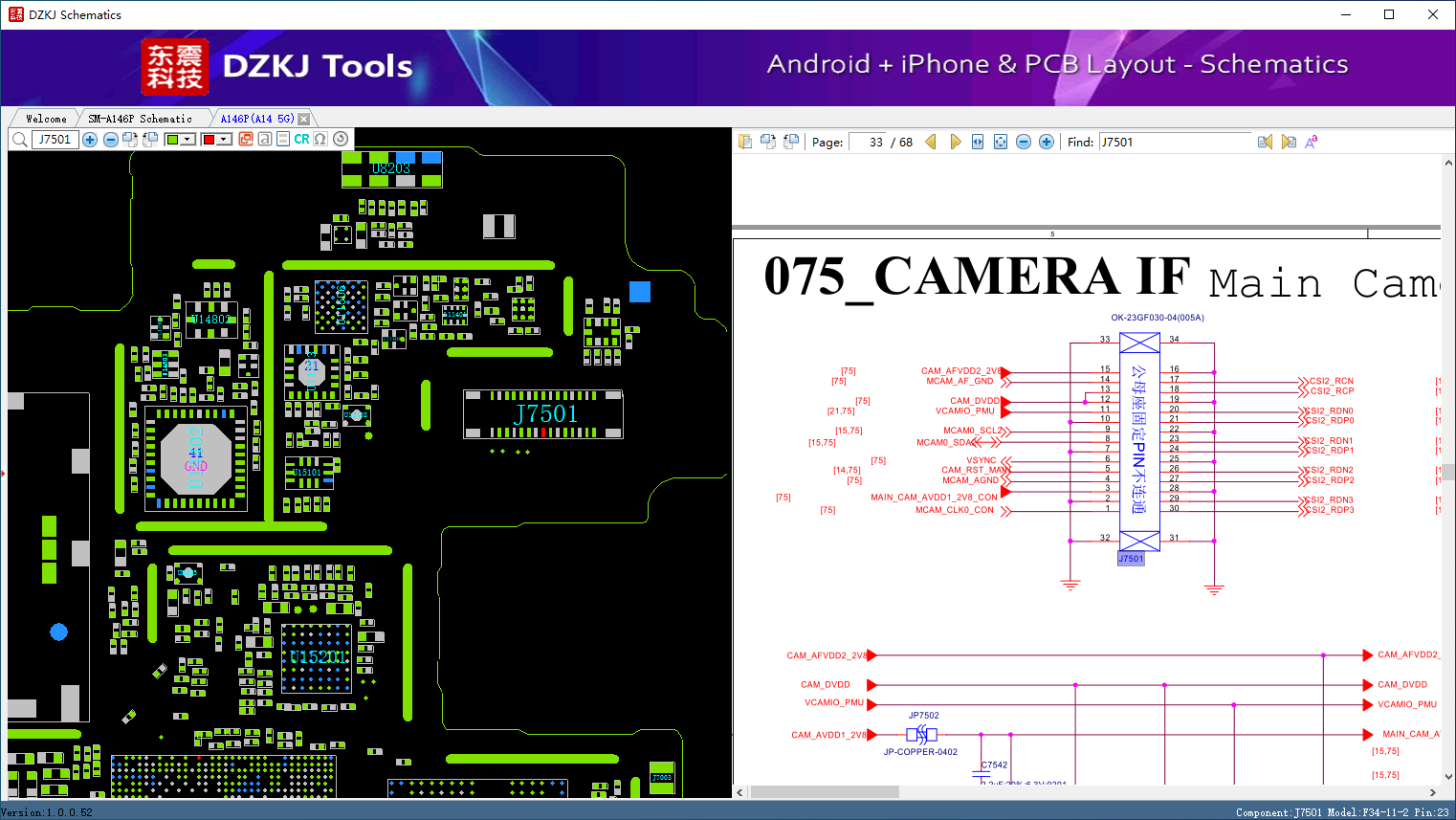Fit whole schematic page in view

(1001, 142)
